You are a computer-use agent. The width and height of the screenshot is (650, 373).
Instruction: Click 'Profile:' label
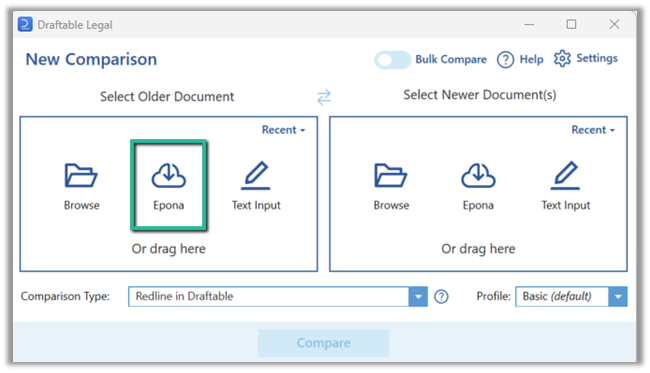pos(493,296)
